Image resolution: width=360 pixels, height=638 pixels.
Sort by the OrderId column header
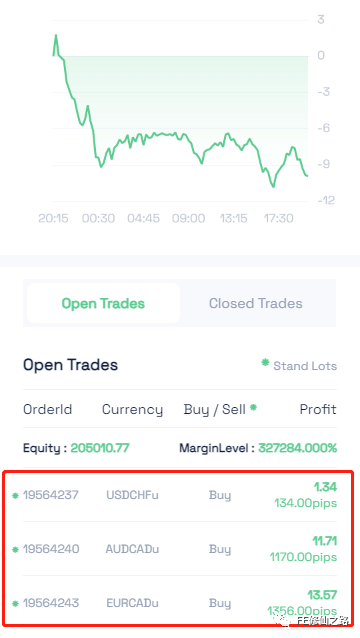tap(48, 409)
